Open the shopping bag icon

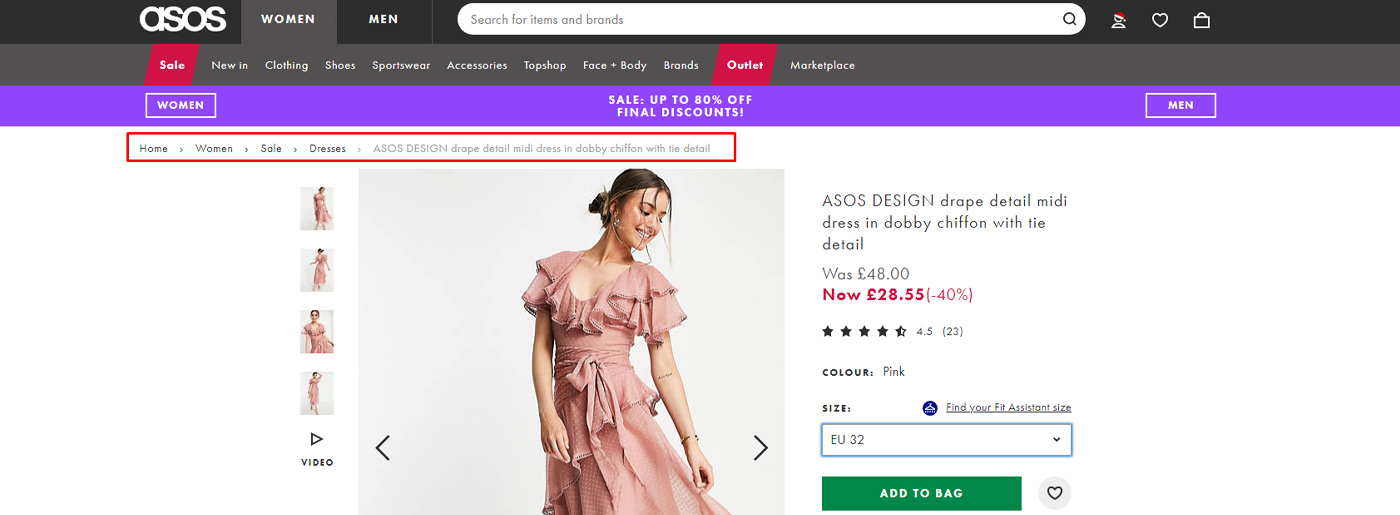pyautogui.click(x=1202, y=20)
